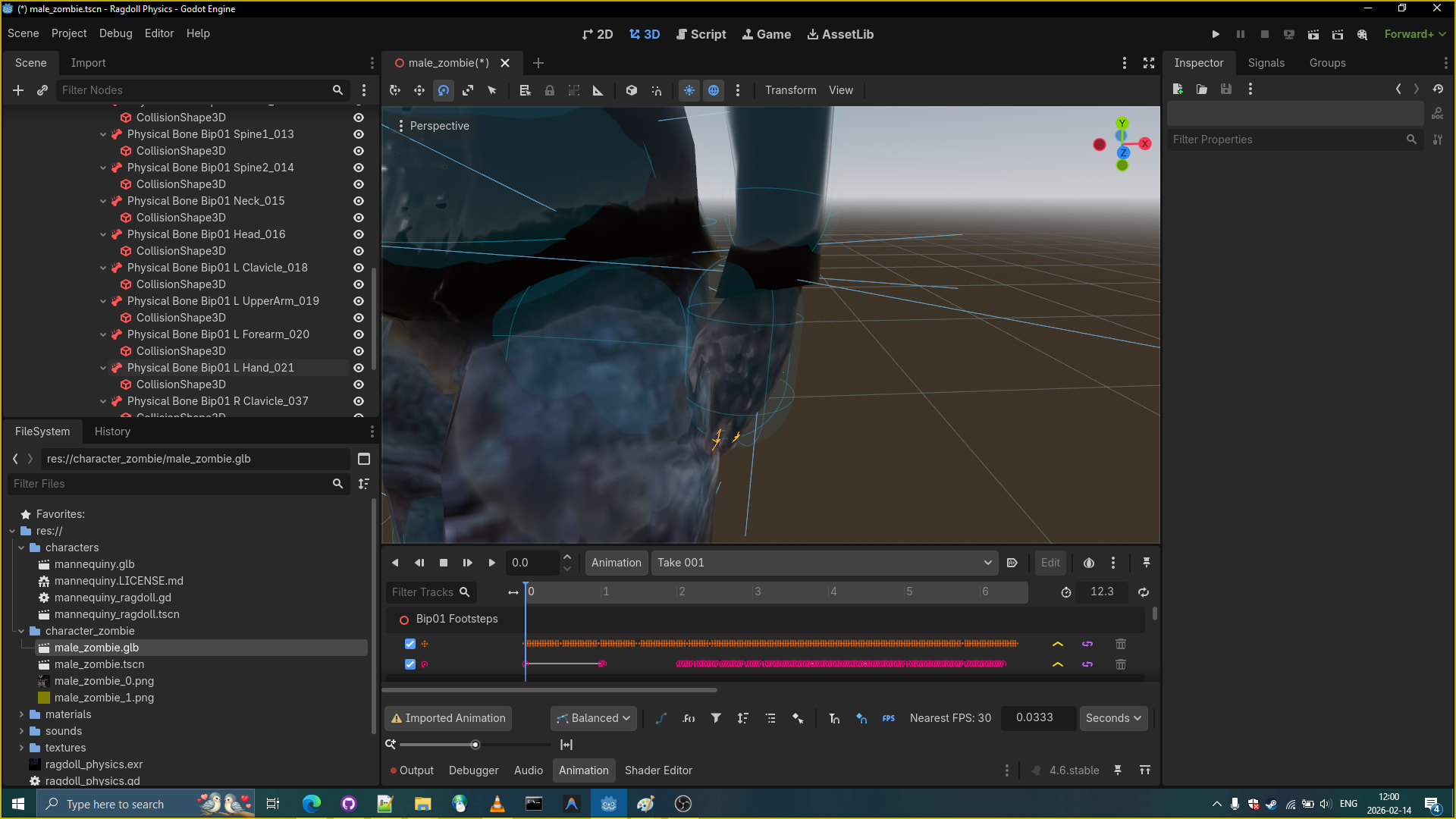The width and height of the screenshot is (1456, 819).
Task: Open the Seconds snap unit dropdown
Action: coord(1113,718)
